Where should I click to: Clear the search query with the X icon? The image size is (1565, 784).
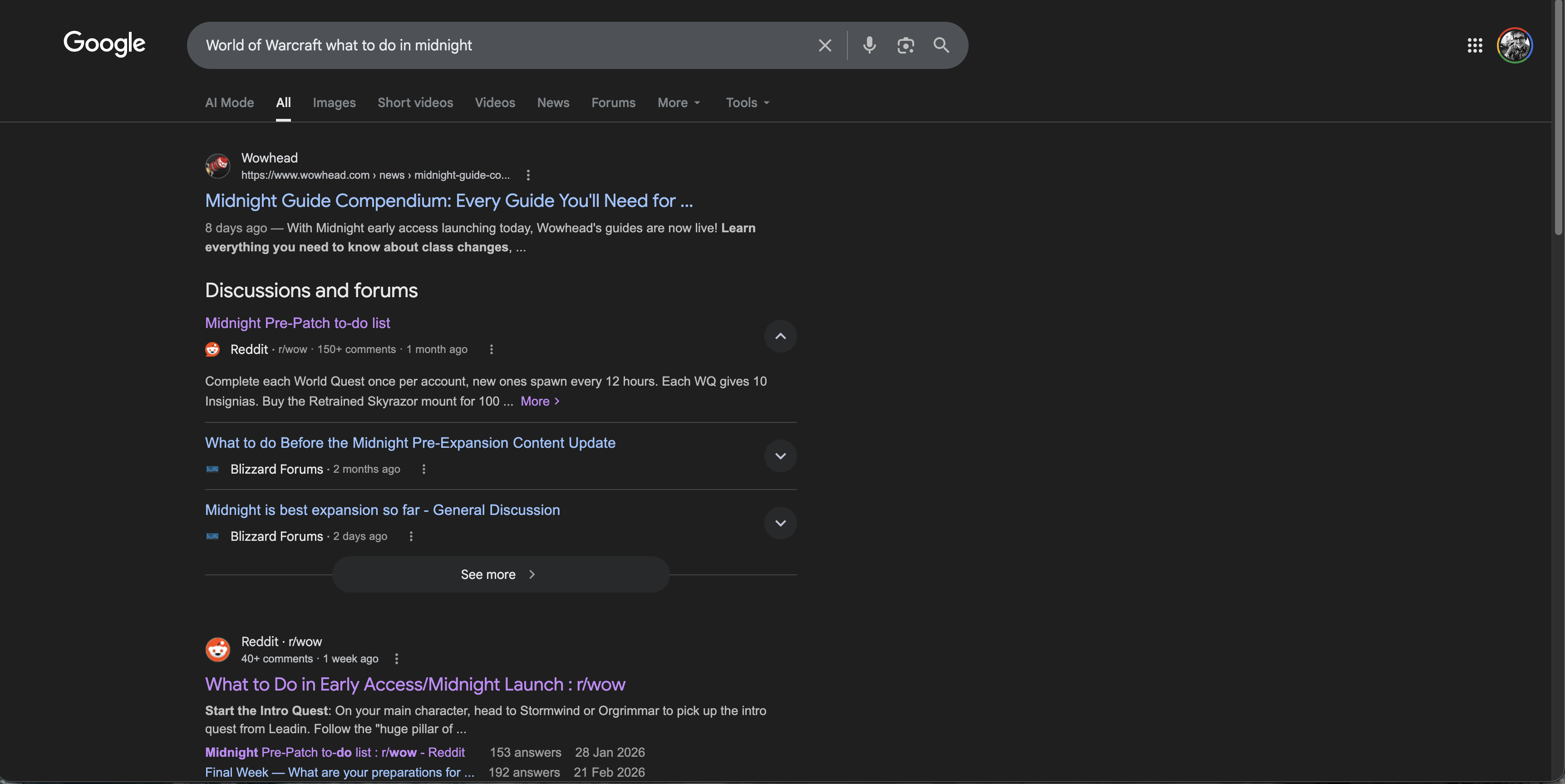point(824,45)
